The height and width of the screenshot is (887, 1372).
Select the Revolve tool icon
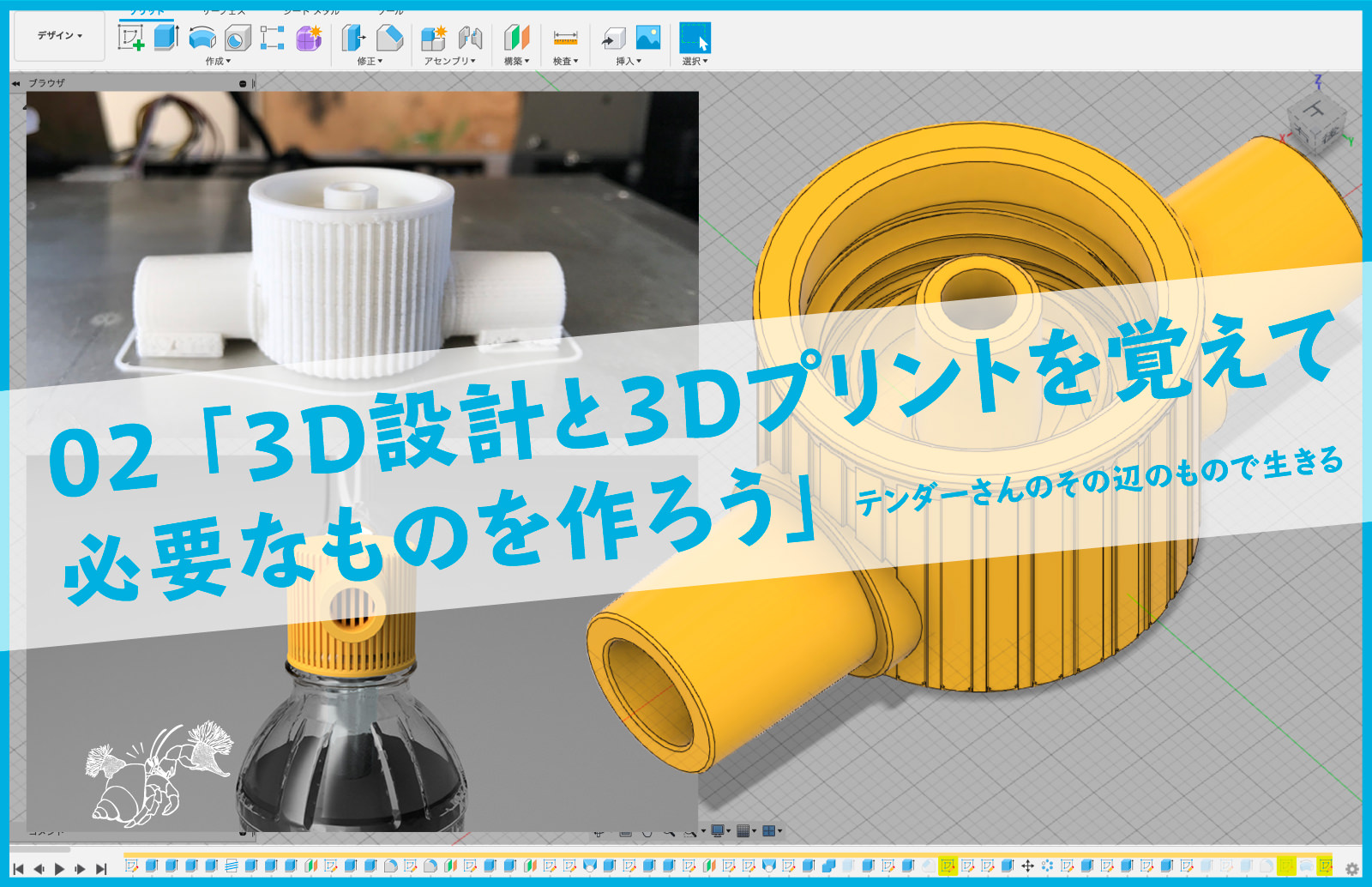point(202,38)
